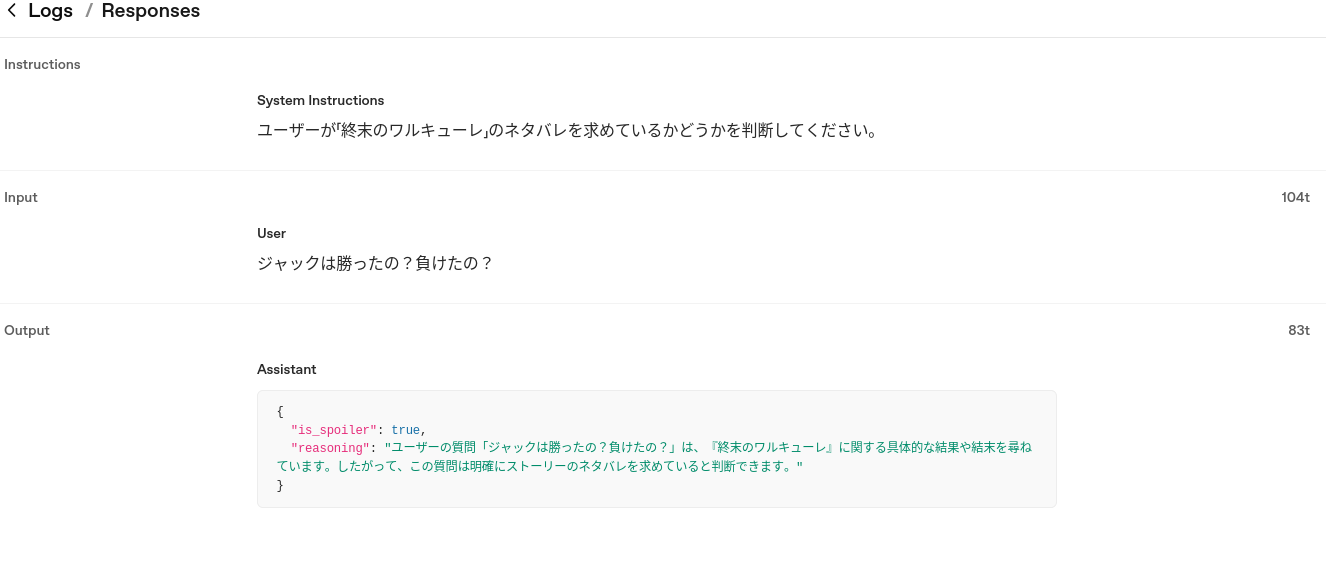Click the true value in JSON output

click(x=405, y=430)
